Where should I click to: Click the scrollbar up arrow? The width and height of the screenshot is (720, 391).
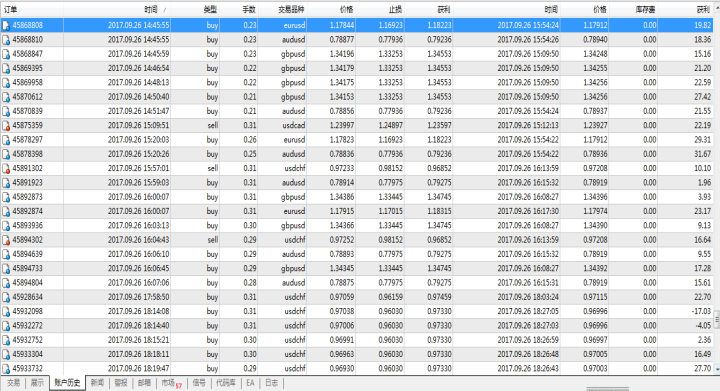717,7
